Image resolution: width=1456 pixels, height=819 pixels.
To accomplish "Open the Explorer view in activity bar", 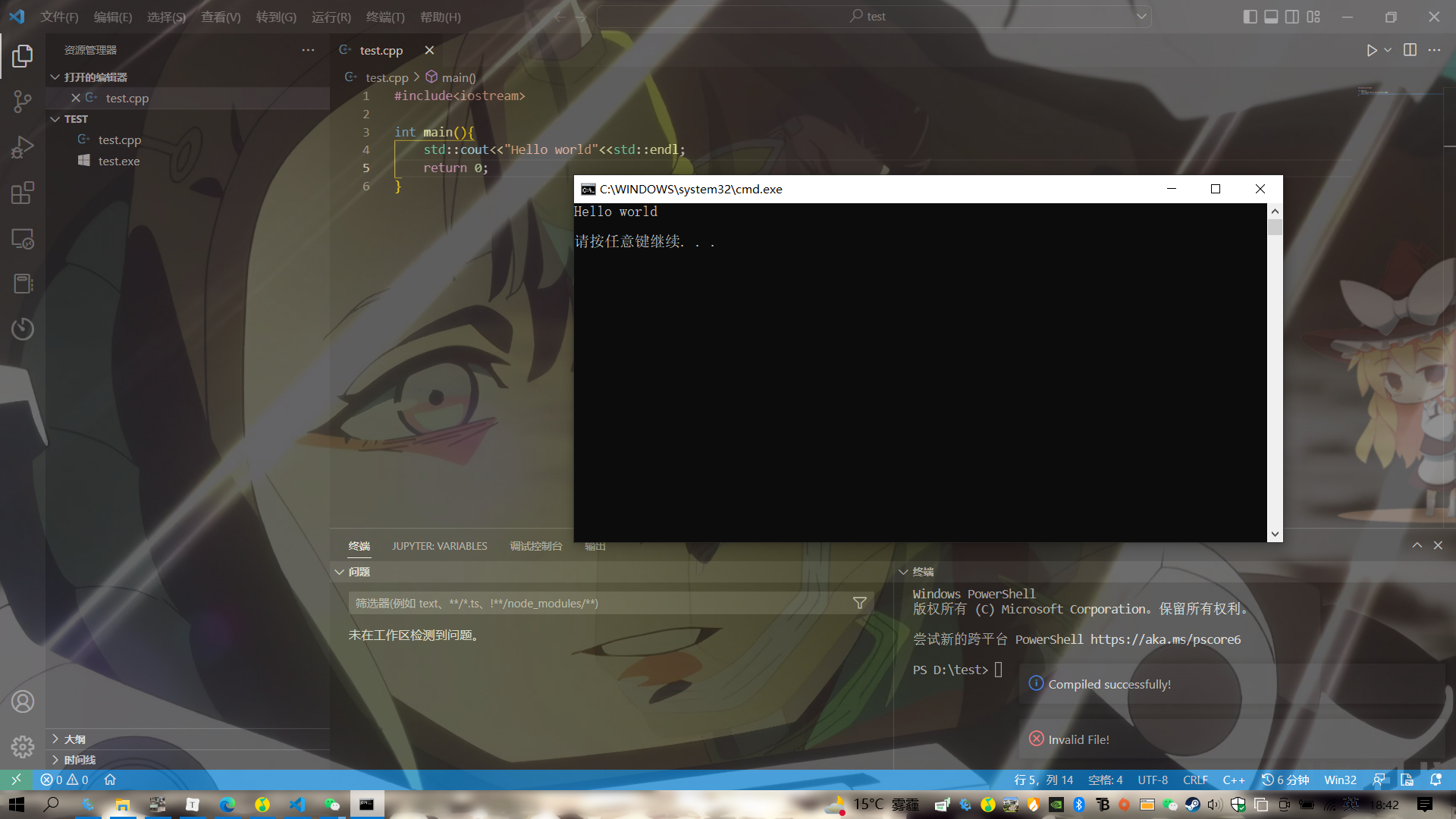I will pyautogui.click(x=23, y=55).
